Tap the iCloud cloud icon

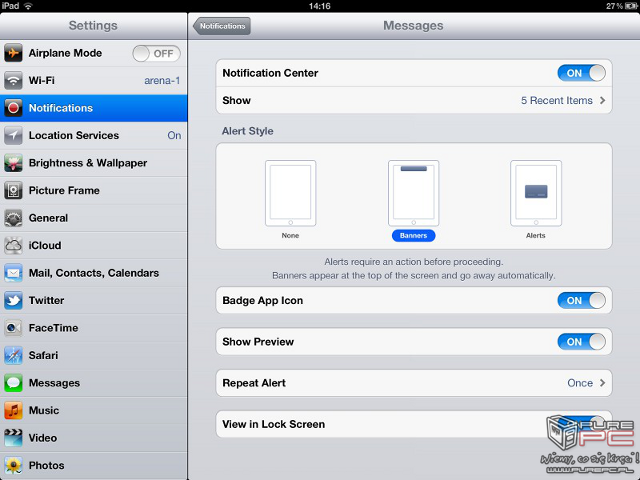(14, 245)
